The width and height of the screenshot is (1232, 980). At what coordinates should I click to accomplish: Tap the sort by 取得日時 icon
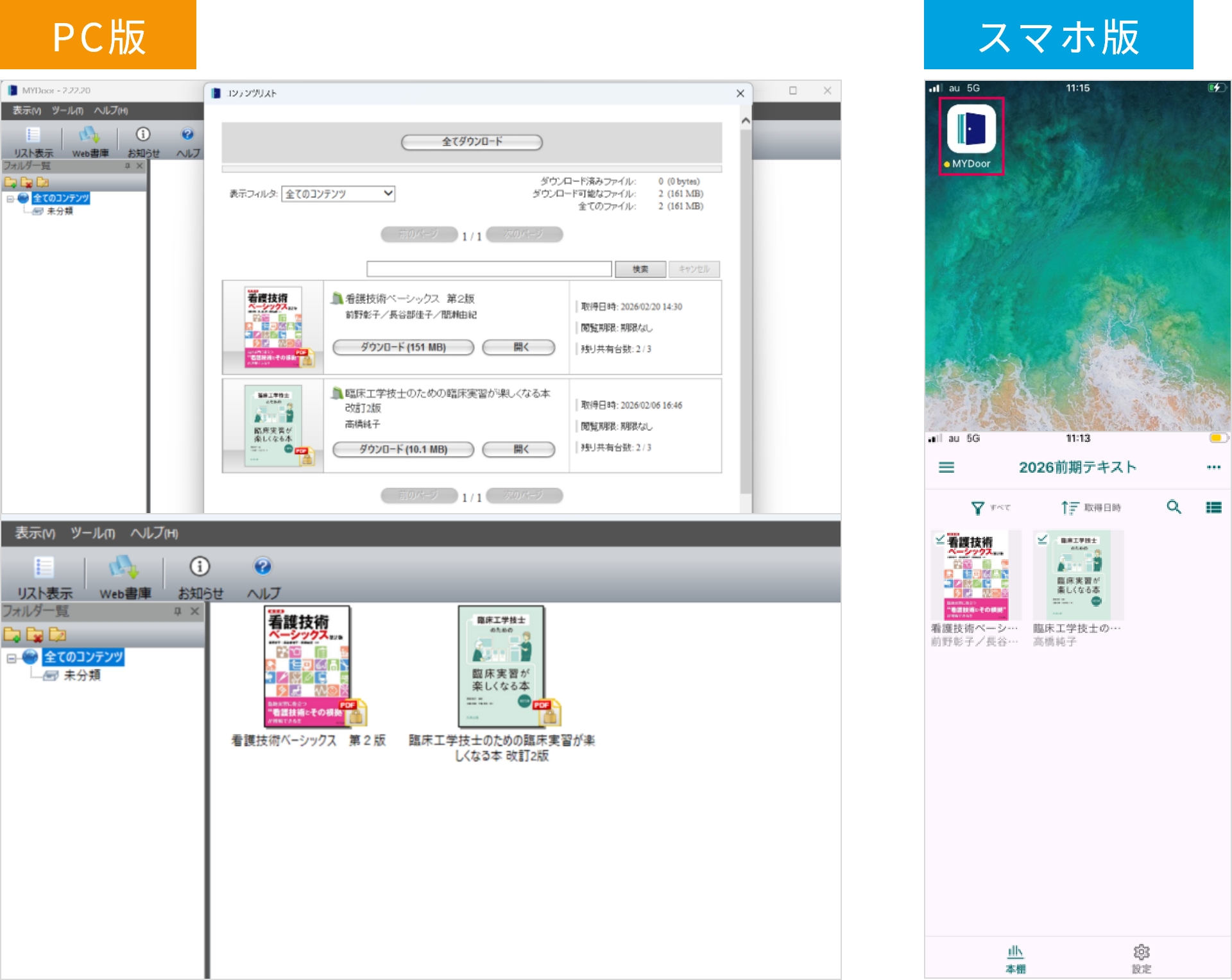pos(1070,508)
